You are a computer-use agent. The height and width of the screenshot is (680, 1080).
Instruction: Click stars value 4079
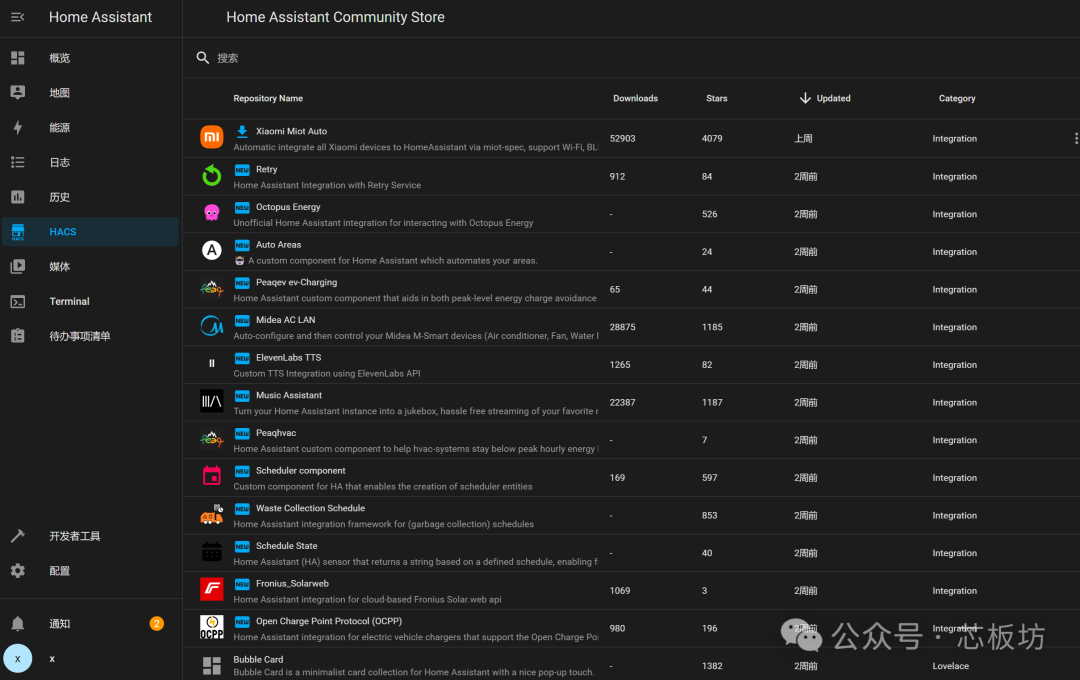tap(712, 138)
